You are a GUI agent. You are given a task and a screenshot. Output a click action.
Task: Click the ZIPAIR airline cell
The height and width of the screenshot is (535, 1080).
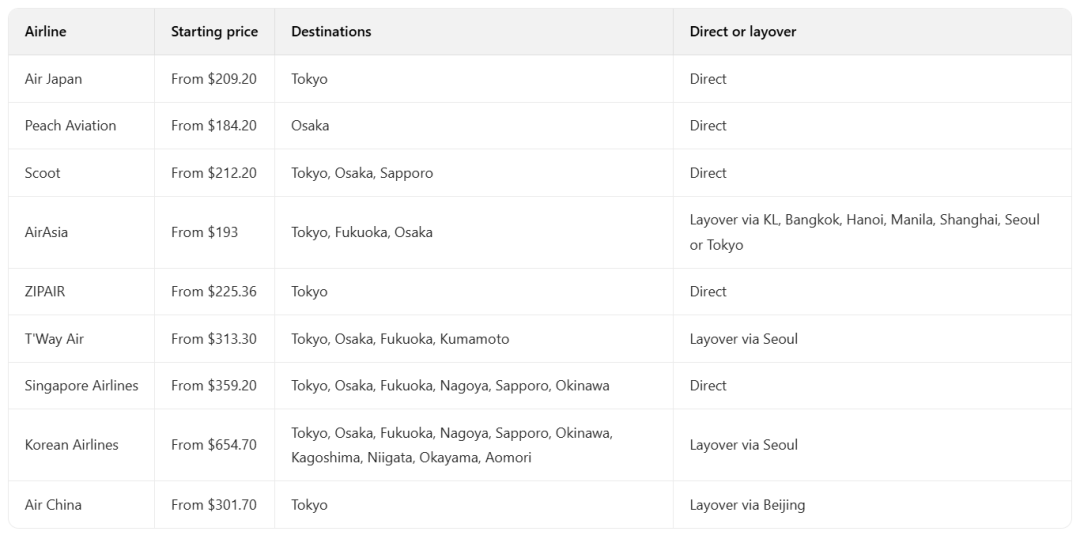coord(45,292)
